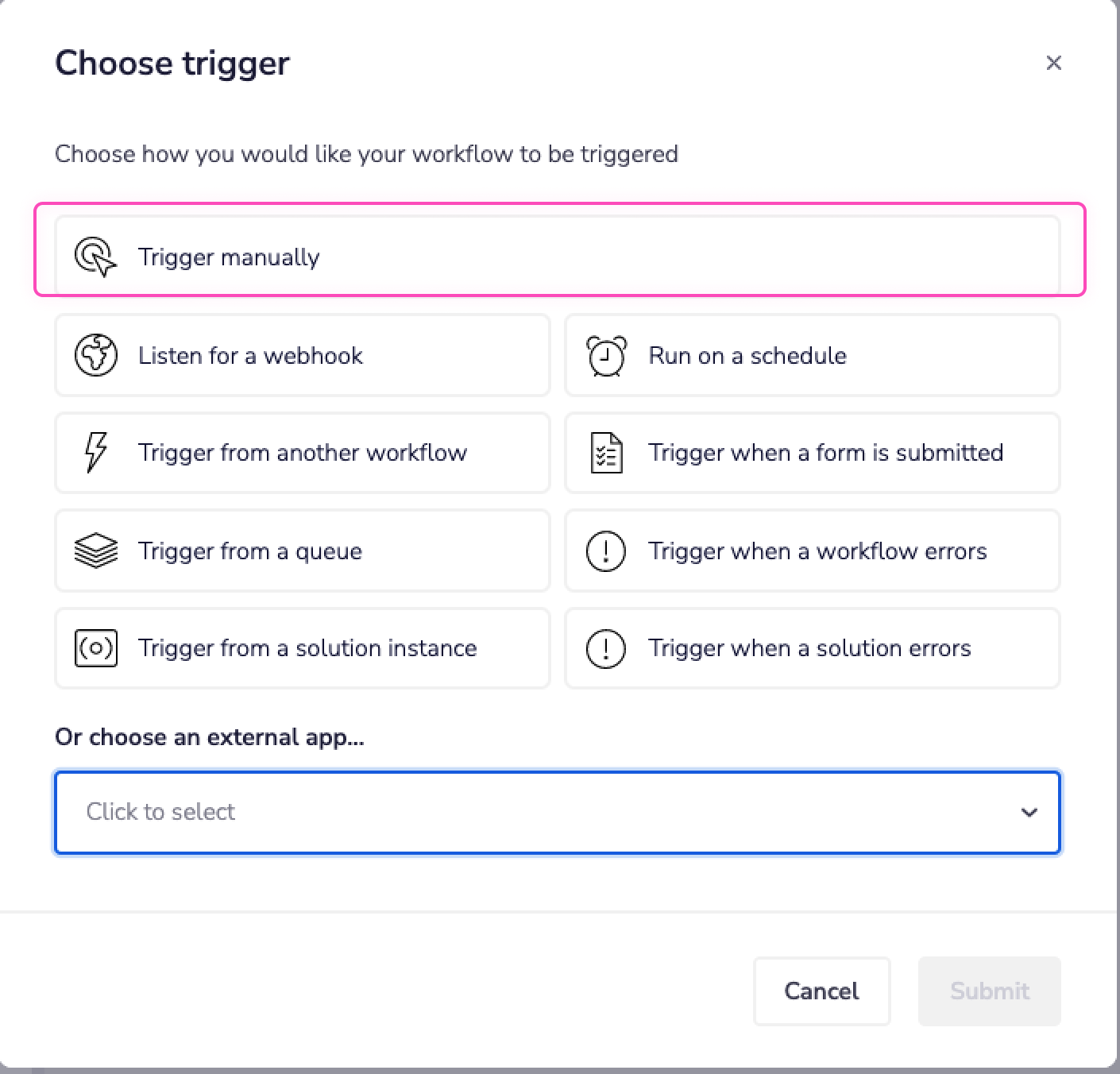Close the Choose trigger dialog

coord(1053,63)
